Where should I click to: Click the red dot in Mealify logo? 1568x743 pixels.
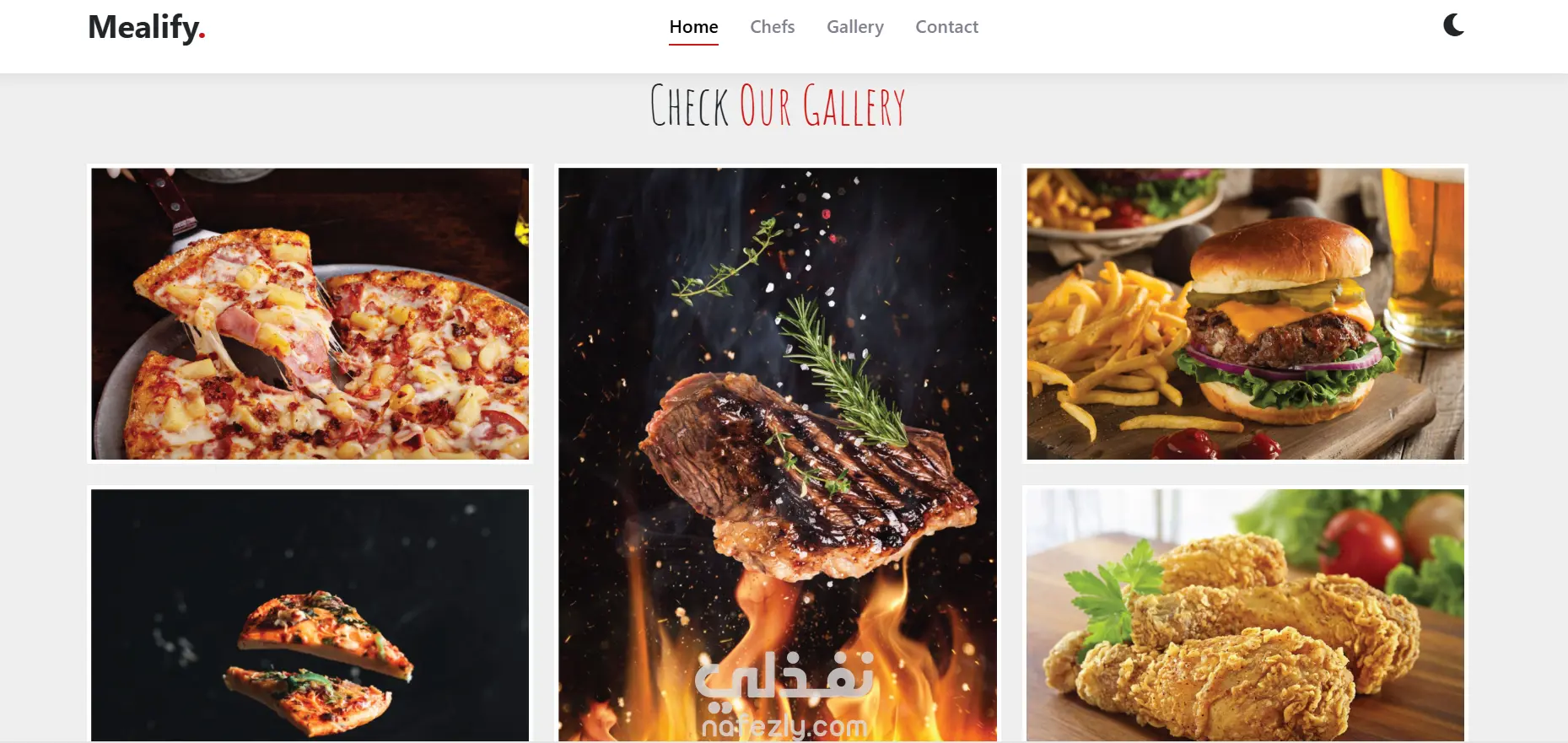(x=202, y=36)
